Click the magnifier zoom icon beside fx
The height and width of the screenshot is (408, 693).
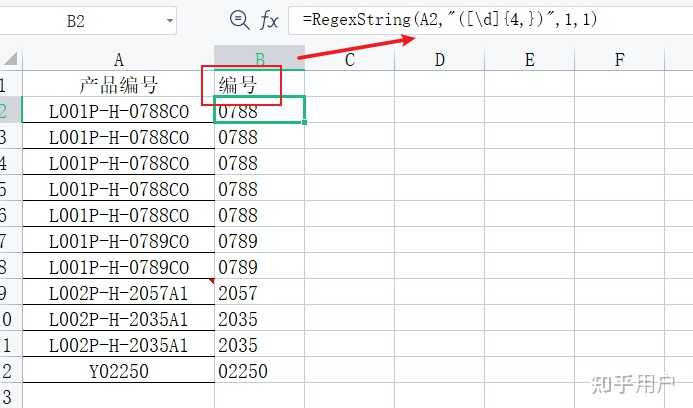240,20
